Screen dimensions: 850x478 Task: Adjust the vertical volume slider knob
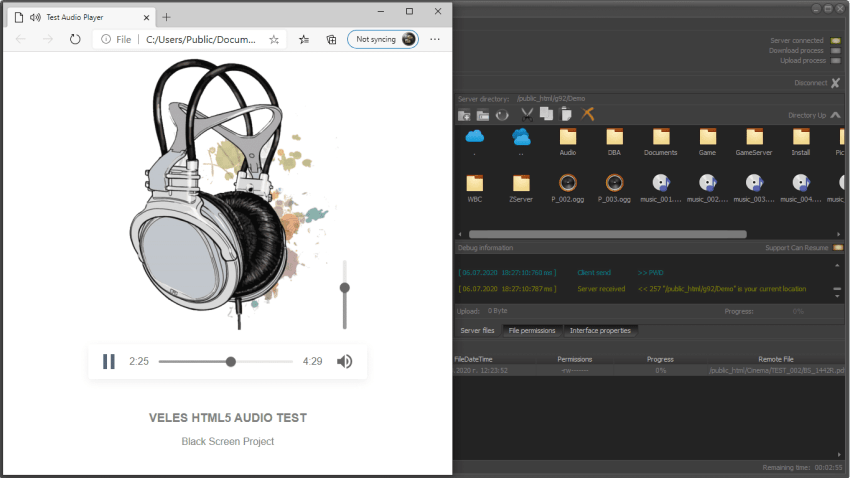tap(345, 288)
